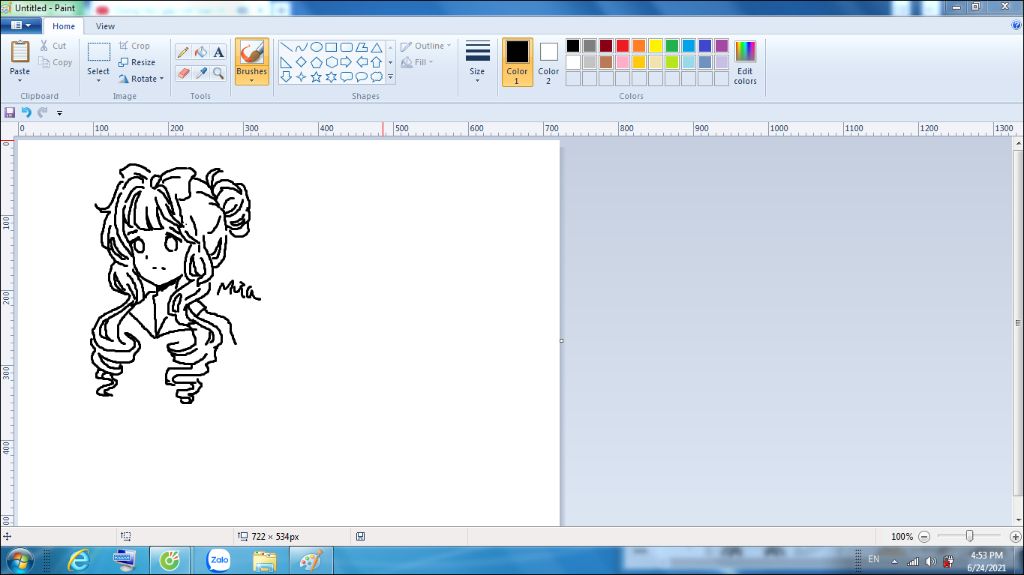This screenshot has width=1024, height=575.
Task: Open the Paint Help icon
Action: point(1016,25)
